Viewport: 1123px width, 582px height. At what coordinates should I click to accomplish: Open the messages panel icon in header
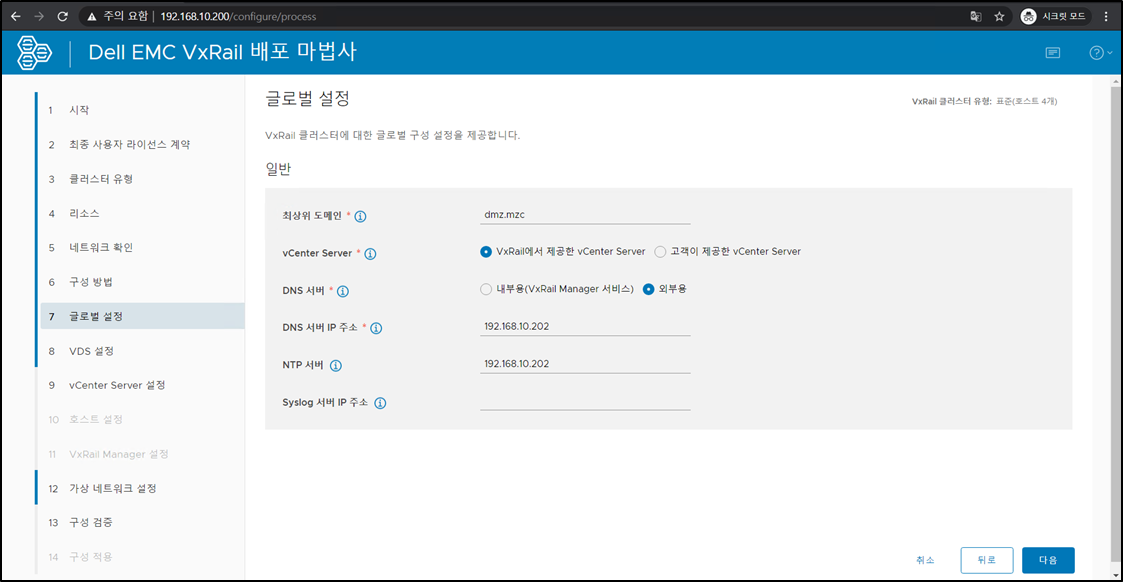pyautogui.click(x=1053, y=53)
